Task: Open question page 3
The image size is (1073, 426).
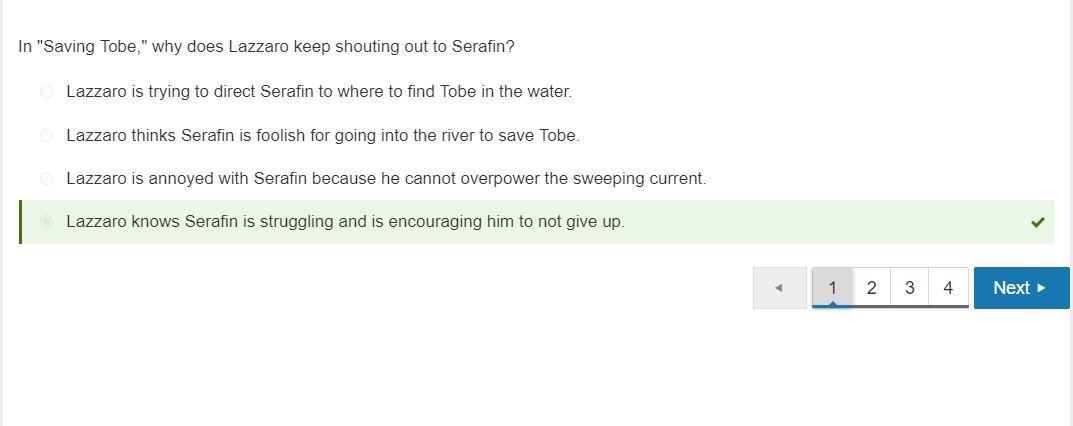Action: [x=909, y=288]
